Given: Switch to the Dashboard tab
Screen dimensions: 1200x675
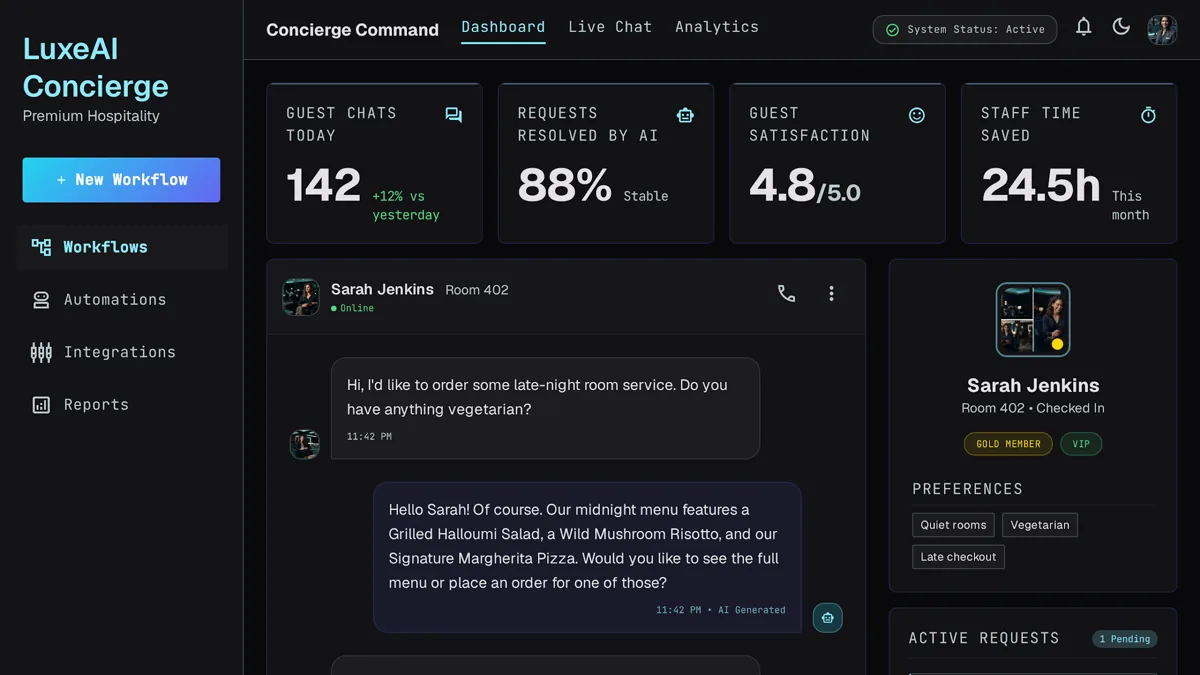Looking at the screenshot, I should (x=503, y=28).
